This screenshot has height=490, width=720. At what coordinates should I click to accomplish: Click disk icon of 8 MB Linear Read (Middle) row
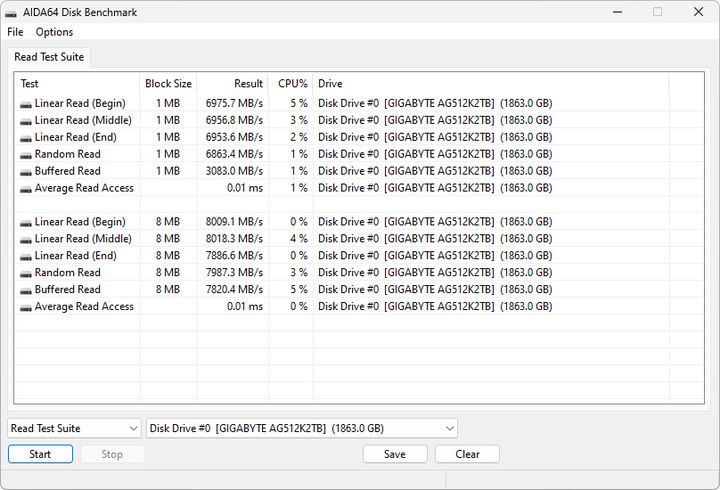26,240
